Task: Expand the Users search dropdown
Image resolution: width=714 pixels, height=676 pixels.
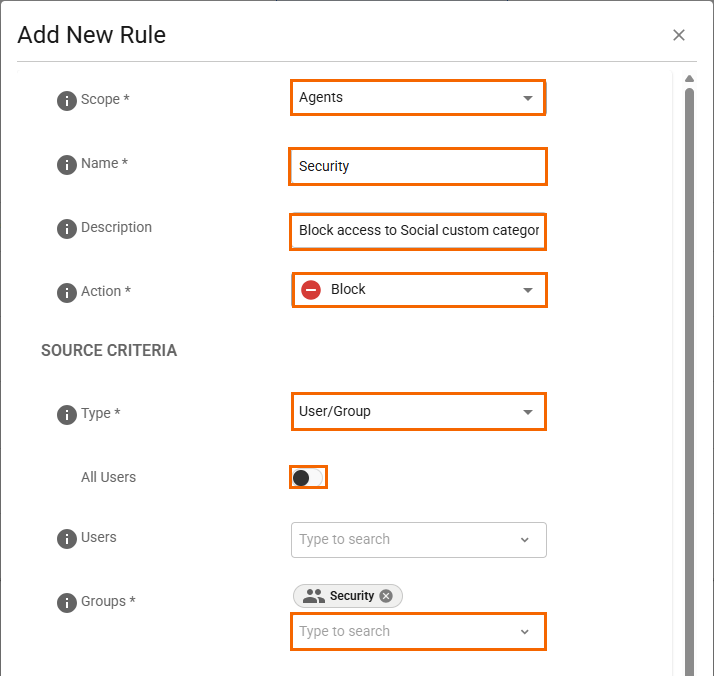Action: pos(525,540)
